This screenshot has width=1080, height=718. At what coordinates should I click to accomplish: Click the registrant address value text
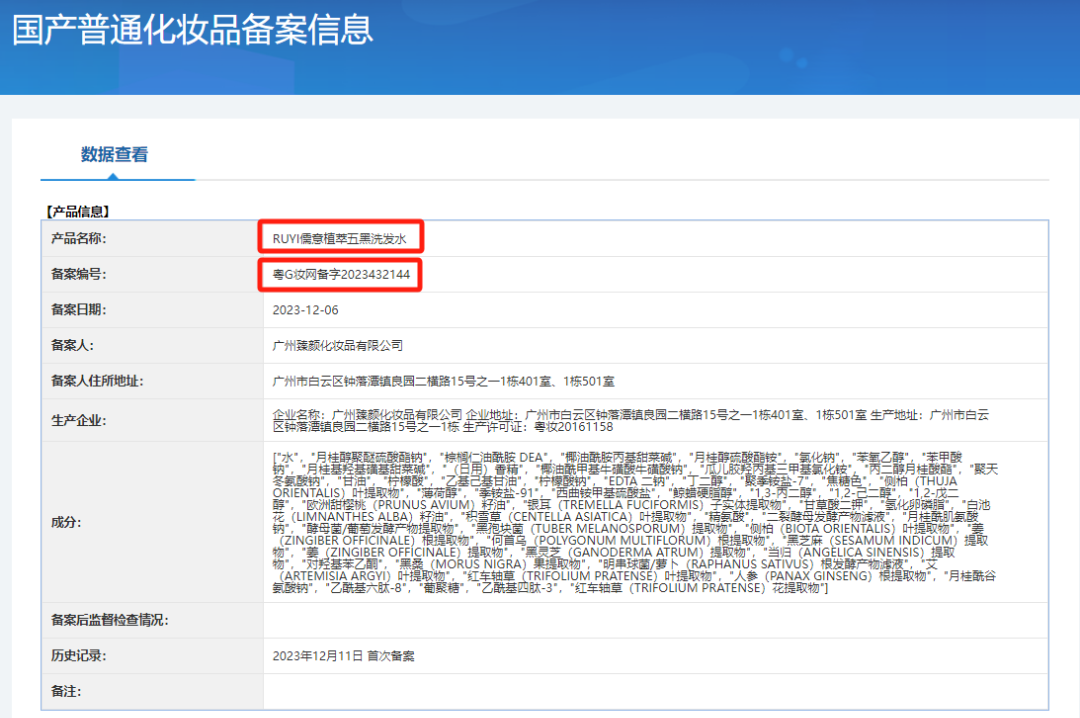click(x=443, y=381)
